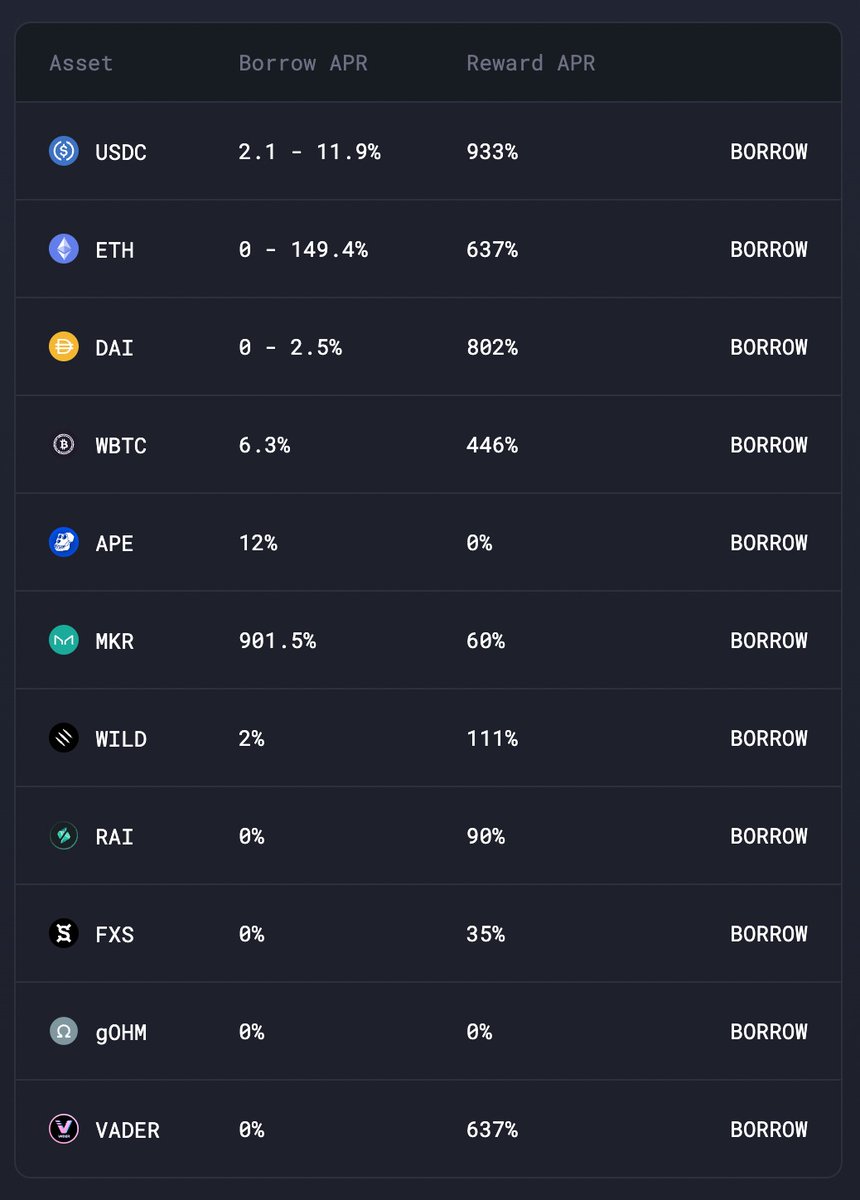Click BORROW in the gOHM row

(769, 1031)
